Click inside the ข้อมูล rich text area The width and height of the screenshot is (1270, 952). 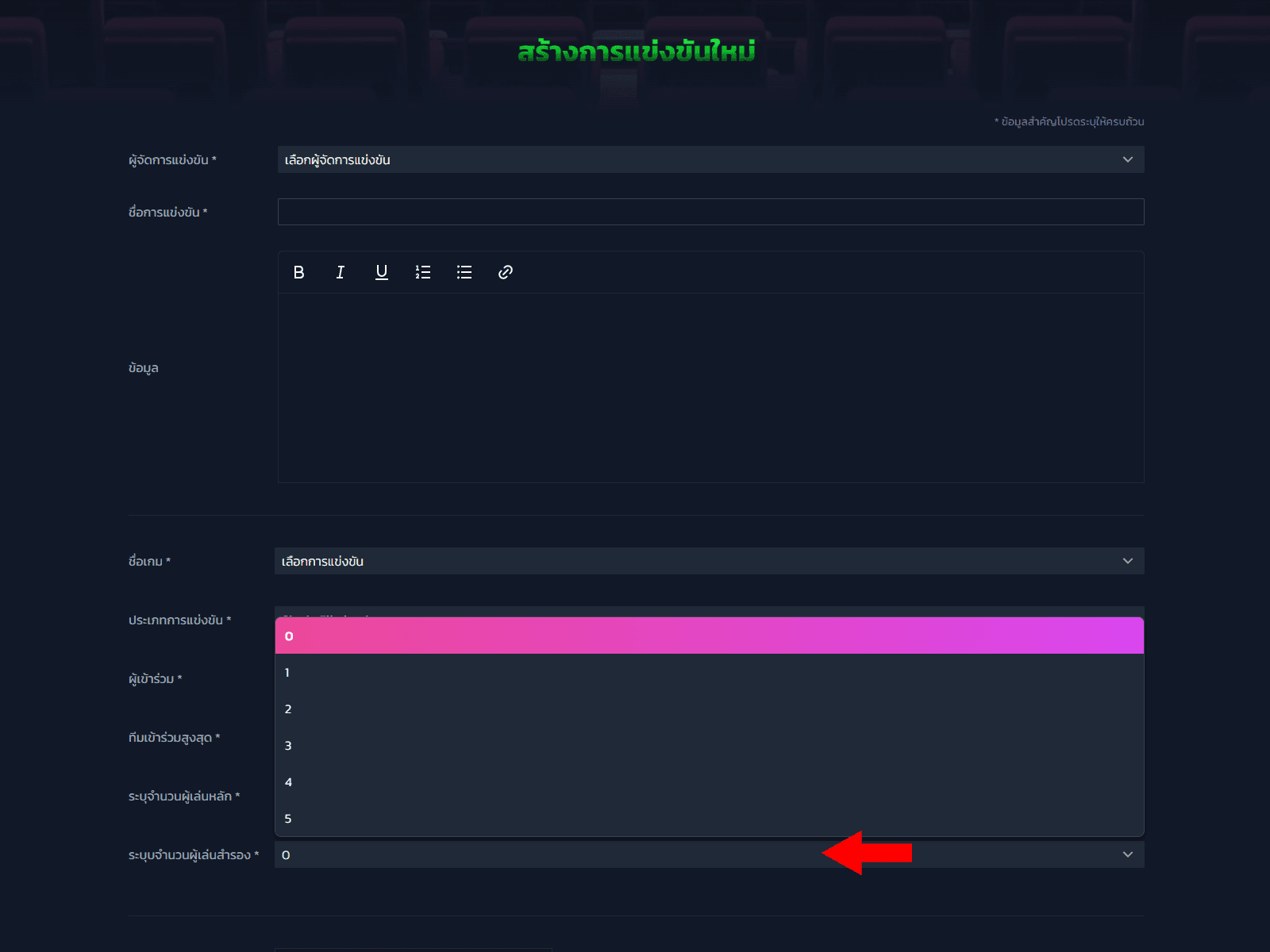click(710, 387)
